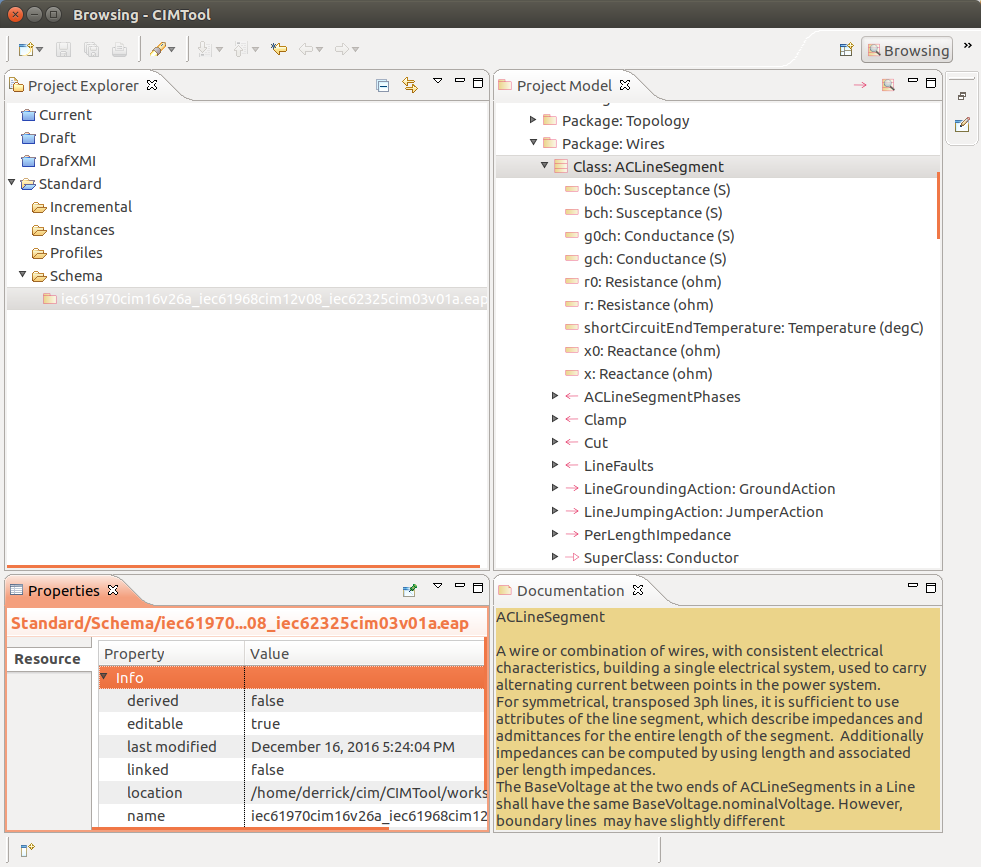
Task: Click the pink arrow icon in Project Model
Action: [x=860, y=85]
